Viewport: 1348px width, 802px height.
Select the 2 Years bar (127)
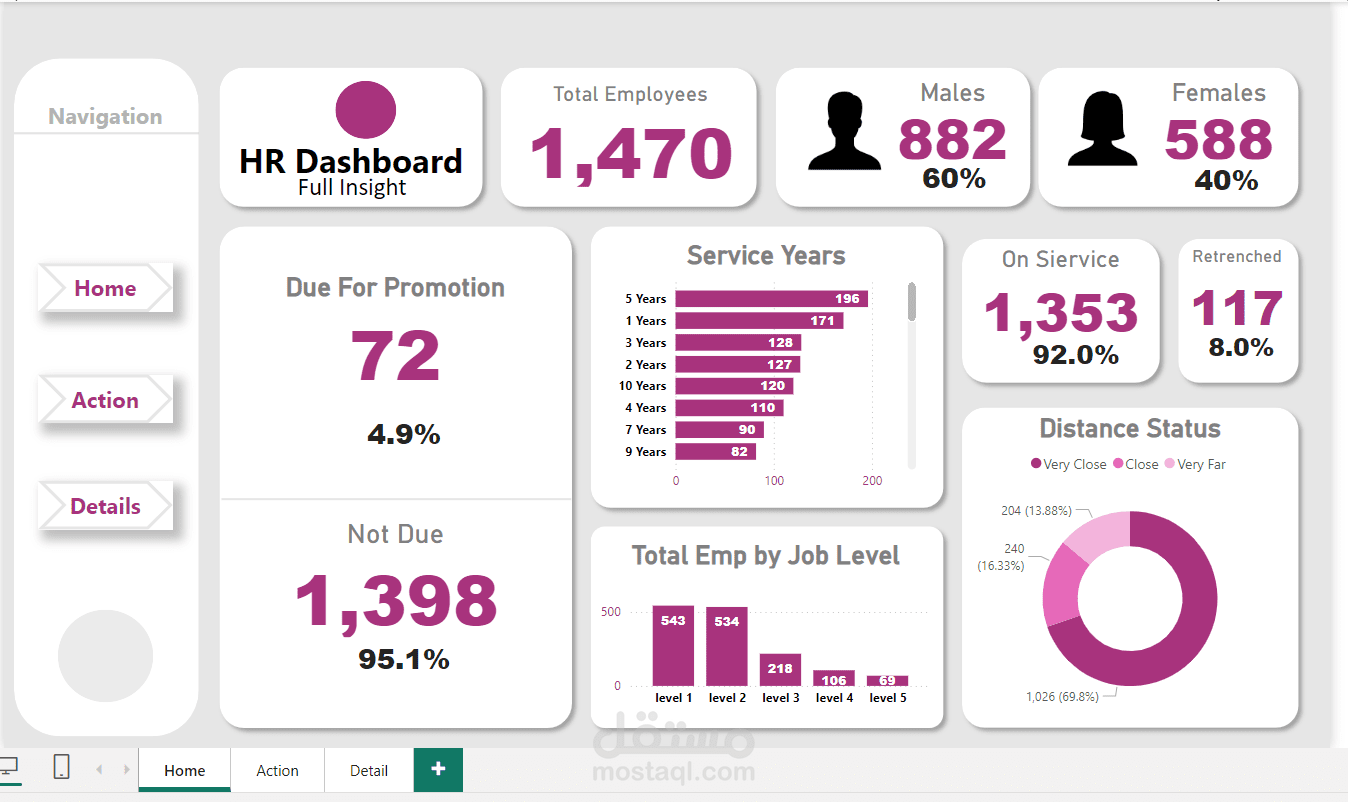[737, 365]
